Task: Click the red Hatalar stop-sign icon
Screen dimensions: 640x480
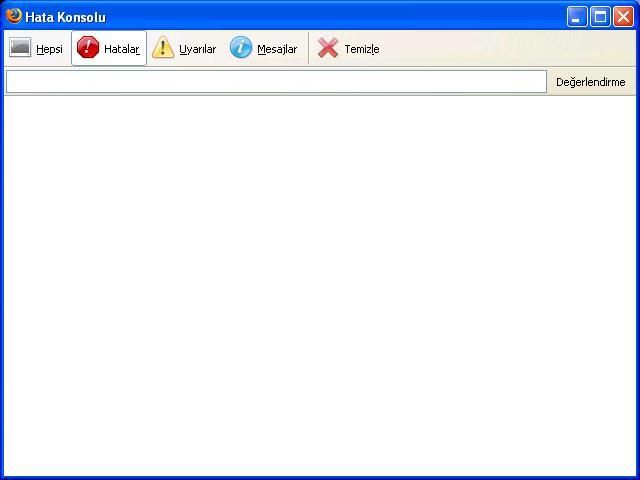Action: click(88, 48)
